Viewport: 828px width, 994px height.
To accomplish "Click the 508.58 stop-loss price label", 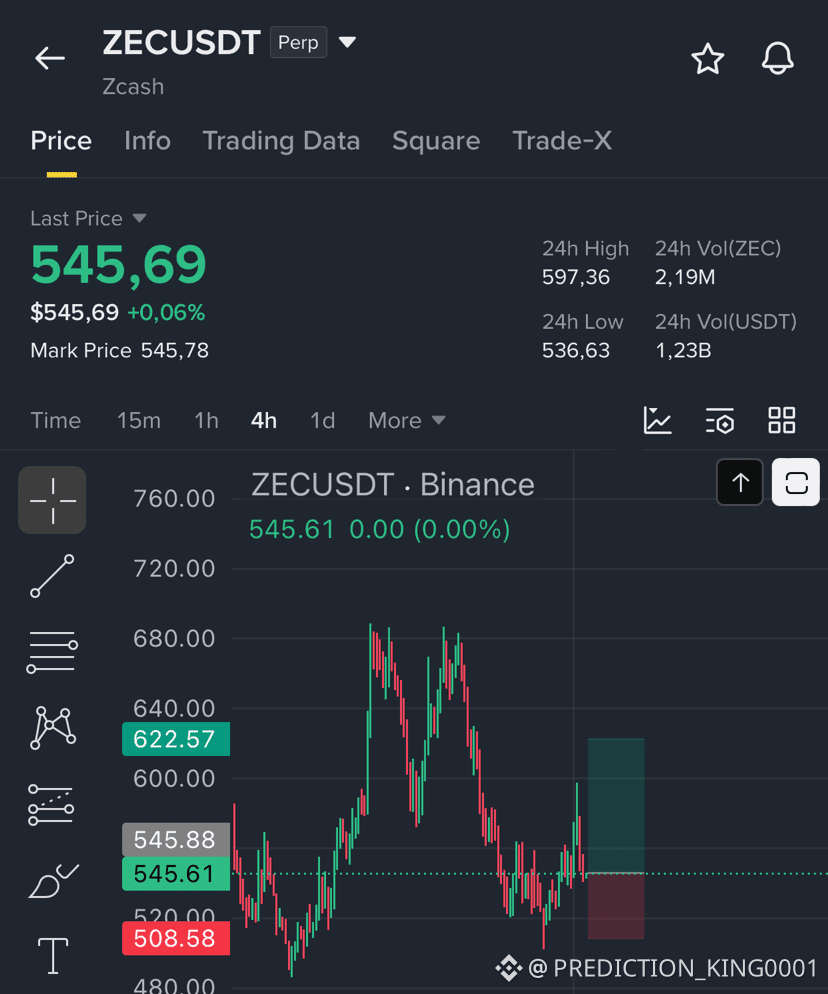I will 176,938.
